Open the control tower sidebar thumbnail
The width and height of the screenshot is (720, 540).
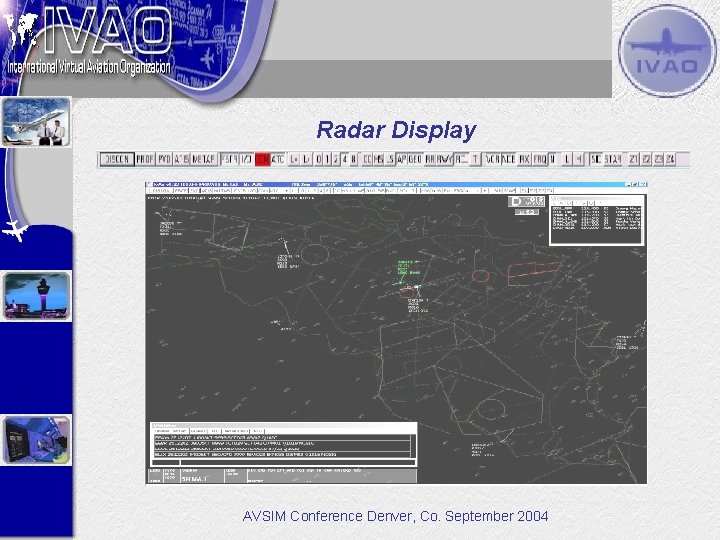[x=37, y=296]
